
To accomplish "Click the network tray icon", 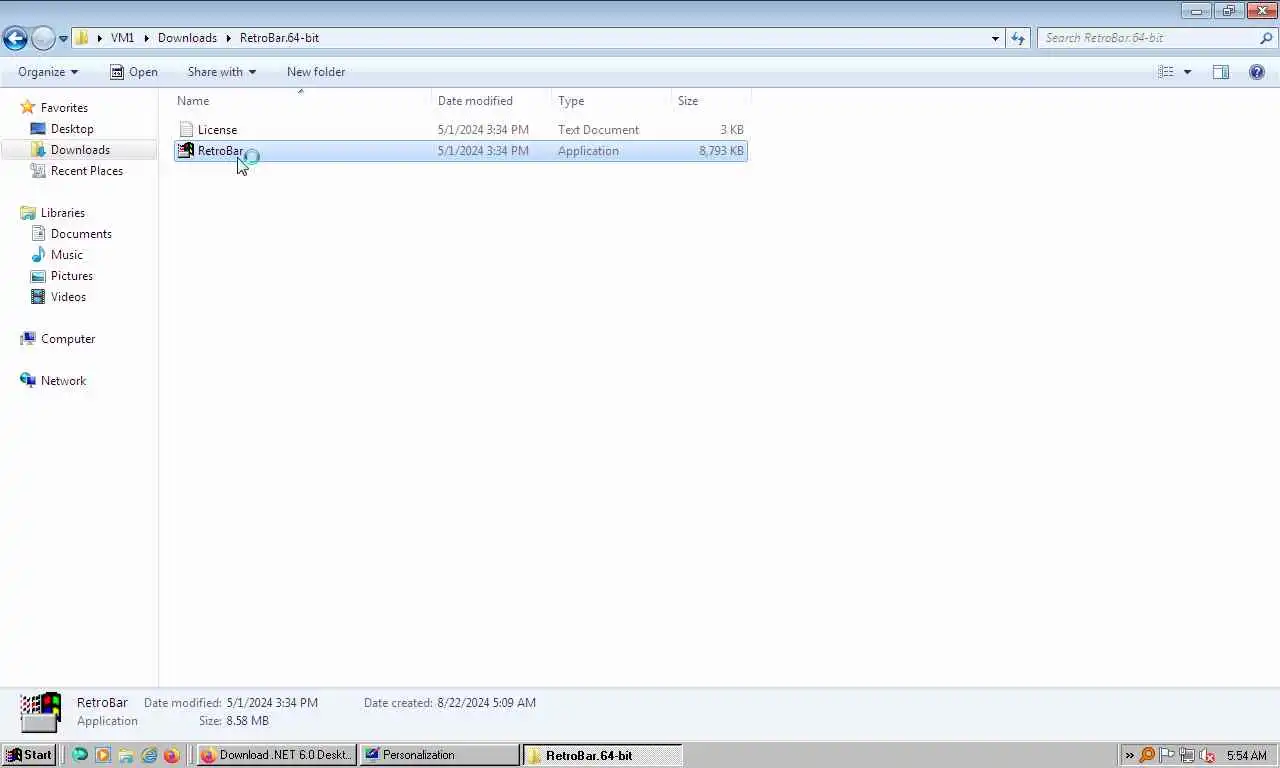I will click(1187, 755).
